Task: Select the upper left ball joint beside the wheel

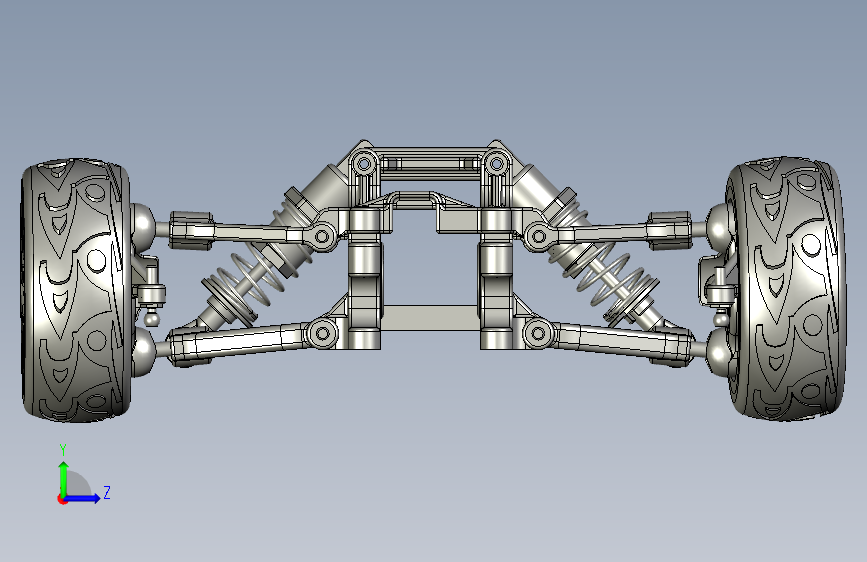Action: [x=143, y=227]
